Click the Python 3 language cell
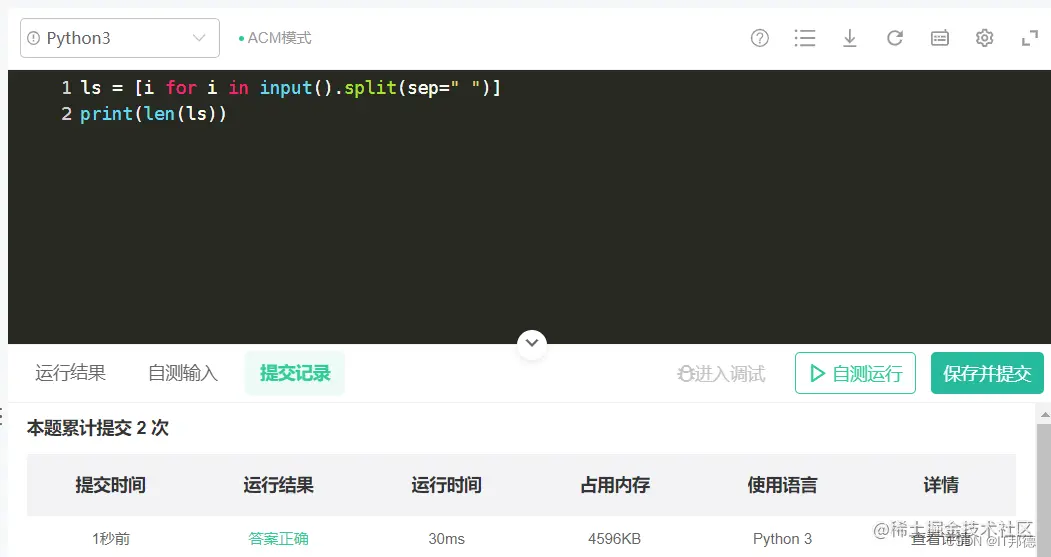This screenshot has width=1051, height=557. pos(782,538)
